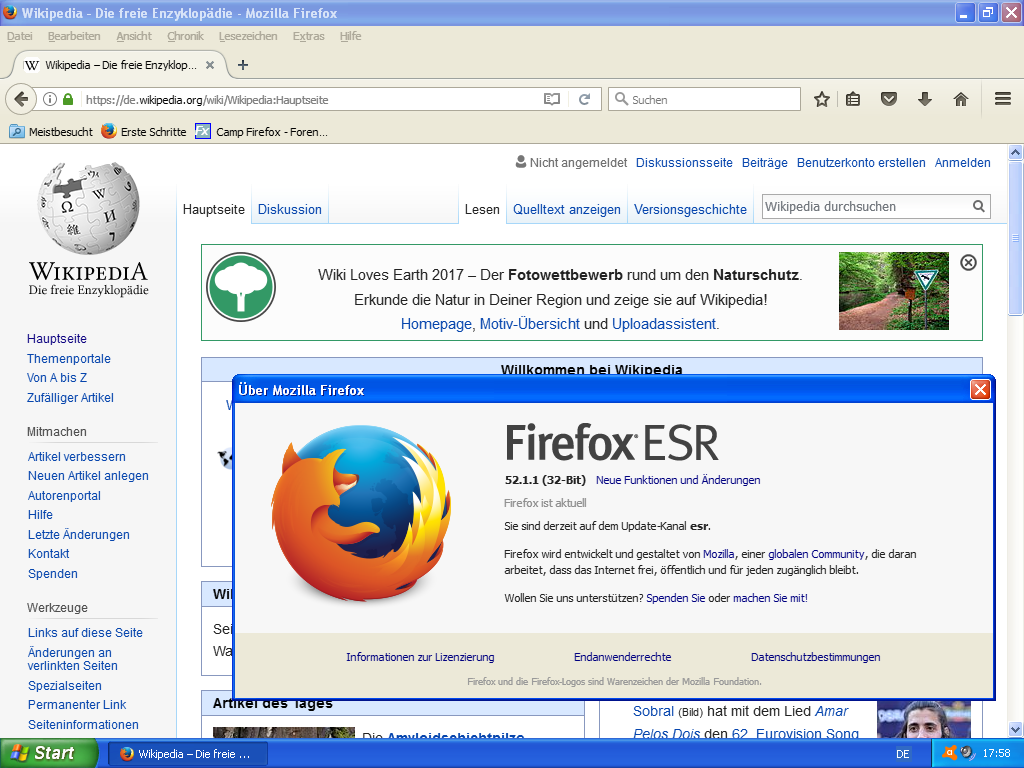The image size is (1024, 768).
Task: Open the Versionsgeschichte tab
Action: 690,210
